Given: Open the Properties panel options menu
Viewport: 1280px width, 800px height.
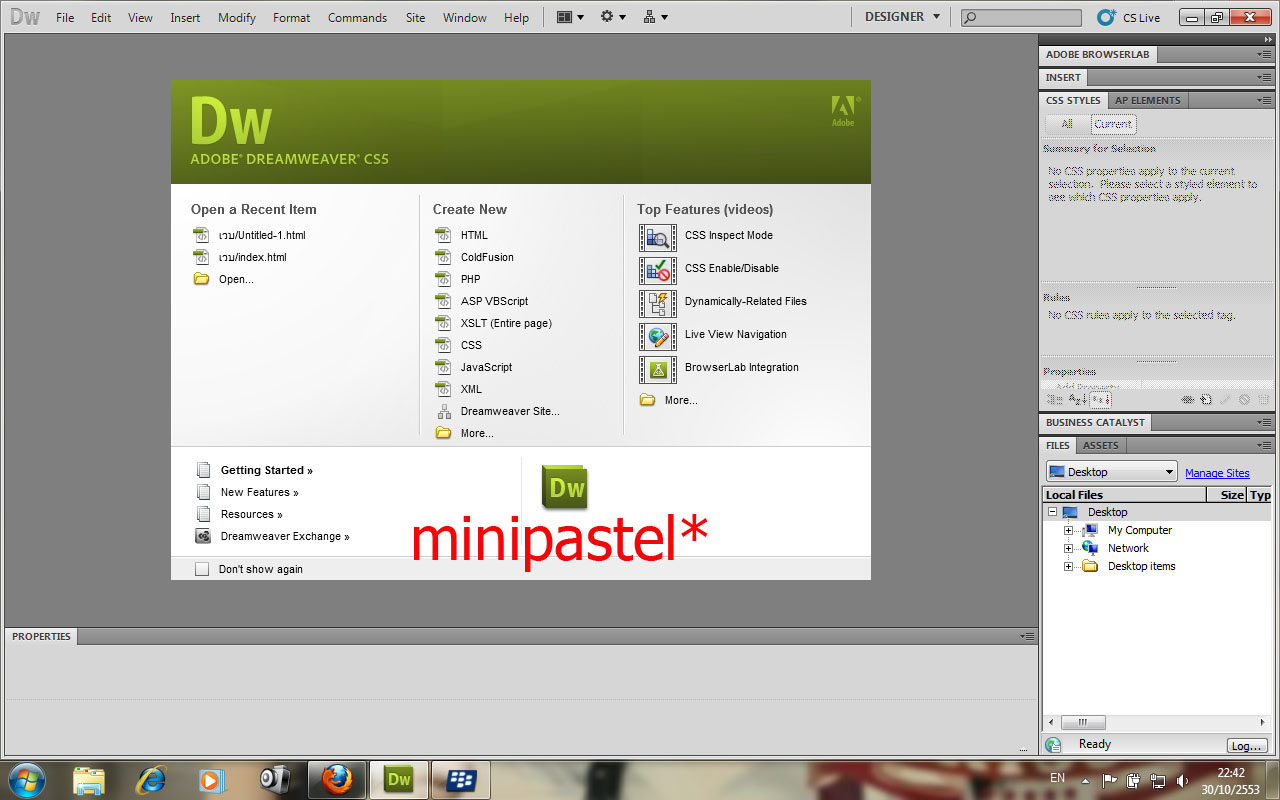Looking at the screenshot, I should 1027,636.
